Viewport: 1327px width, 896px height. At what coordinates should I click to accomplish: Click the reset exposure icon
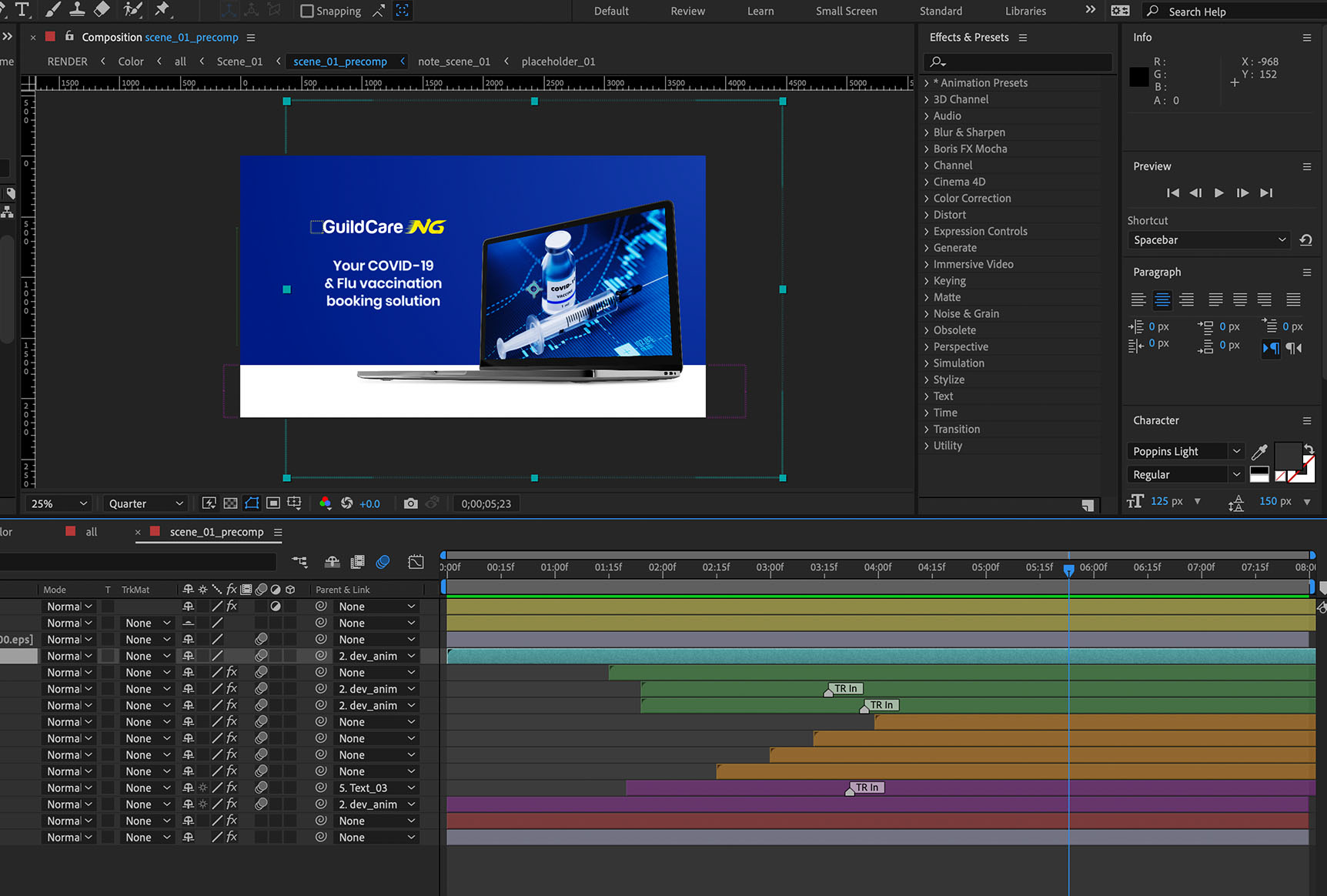(347, 503)
